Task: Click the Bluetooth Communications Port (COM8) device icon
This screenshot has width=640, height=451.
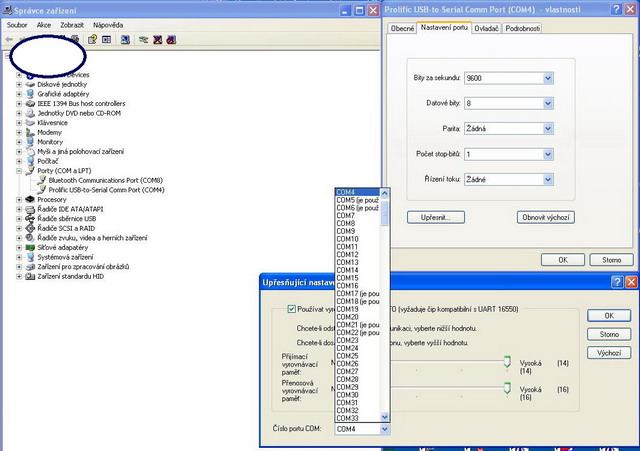Action: point(41,180)
